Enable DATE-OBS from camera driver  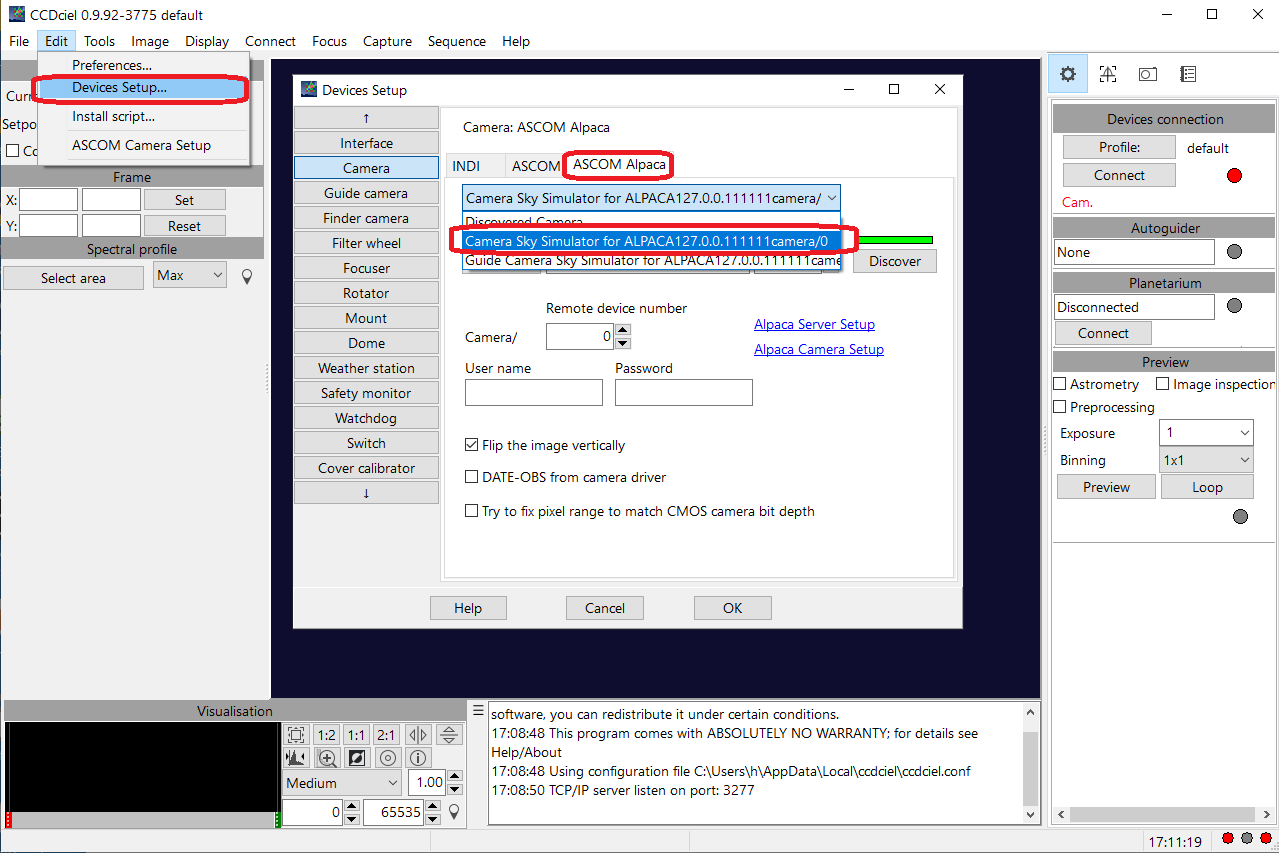[x=472, y=477]
